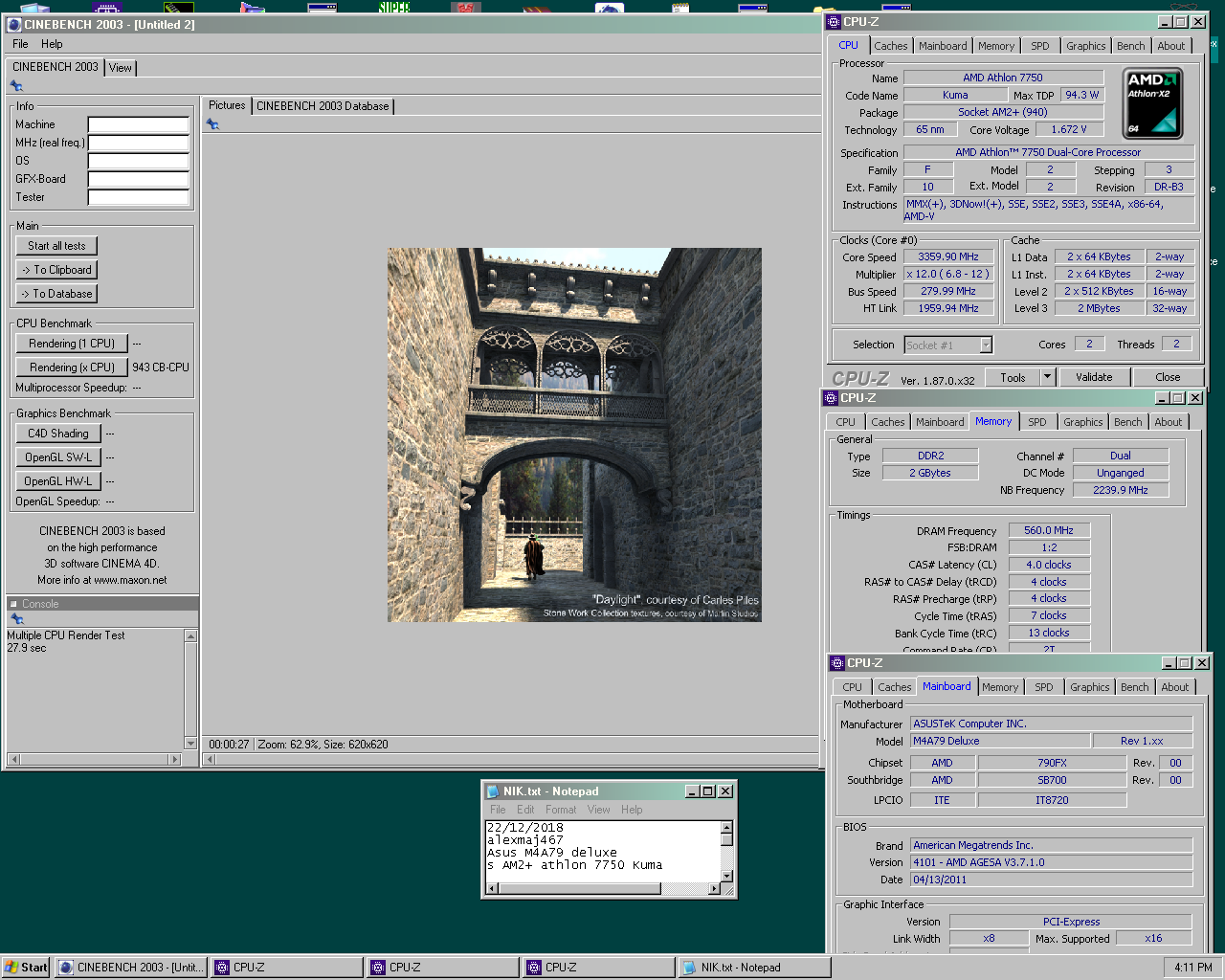This screenshot has height=980, width=1225.
Task: Click the pin icon under the CINEBENCH 2003 tab
Action: click(16, 86)
